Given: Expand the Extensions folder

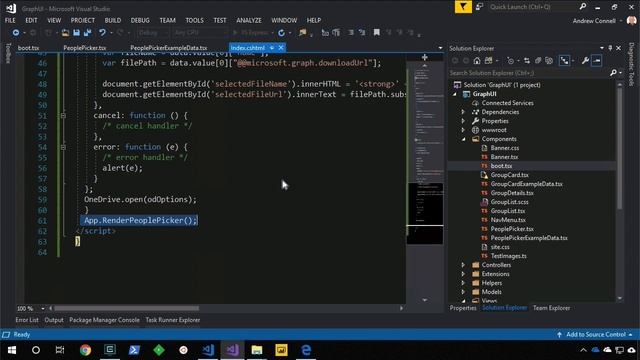Looking at the screenshot, I should 463,274.
